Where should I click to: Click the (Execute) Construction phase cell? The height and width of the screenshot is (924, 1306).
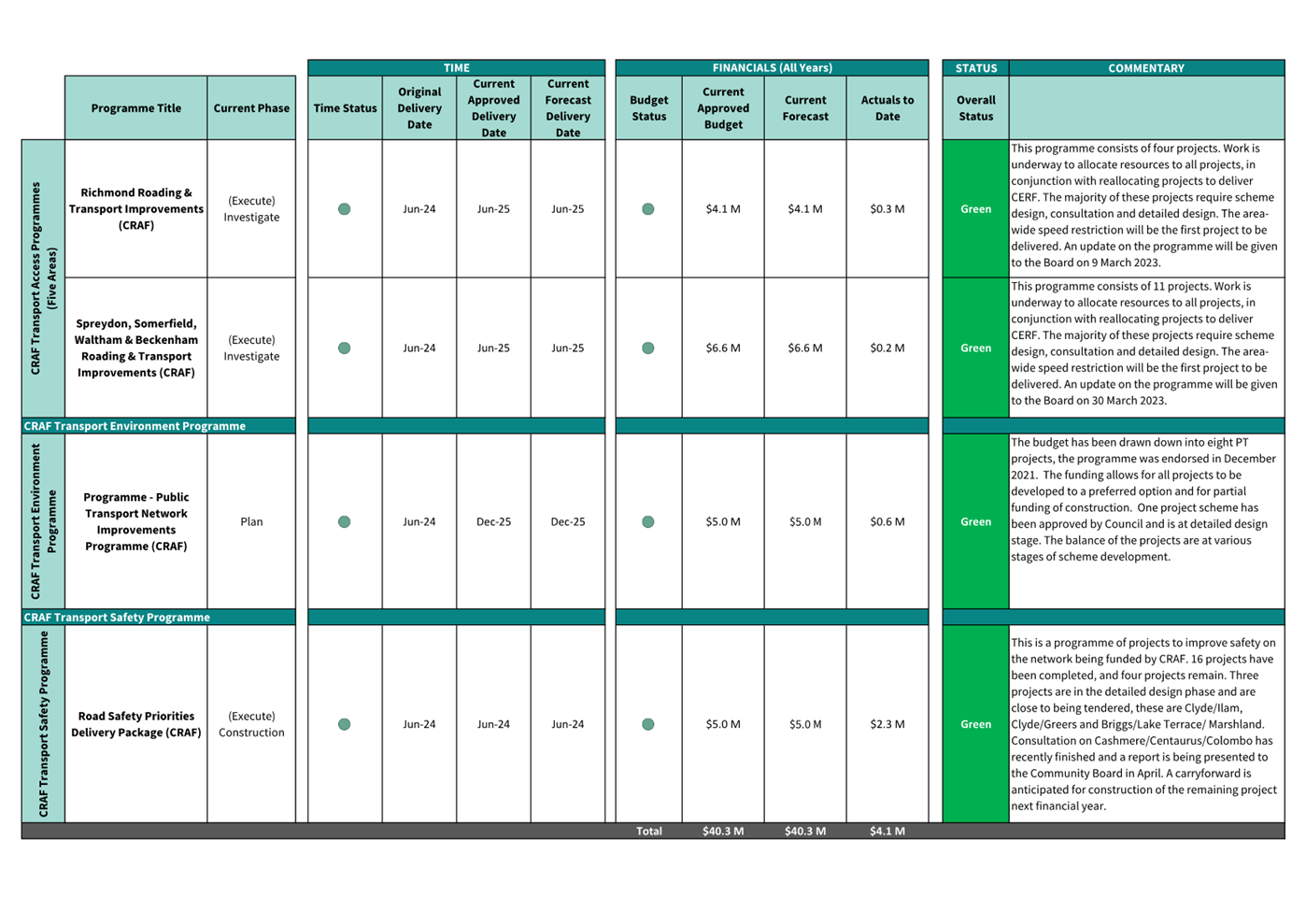pyautogui.click(x=251, y=724)
